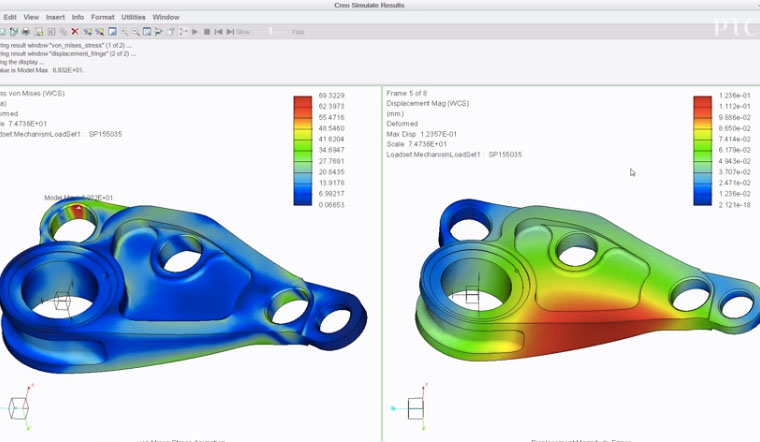
Task: Open the Format menu
Action: (103, 17)
